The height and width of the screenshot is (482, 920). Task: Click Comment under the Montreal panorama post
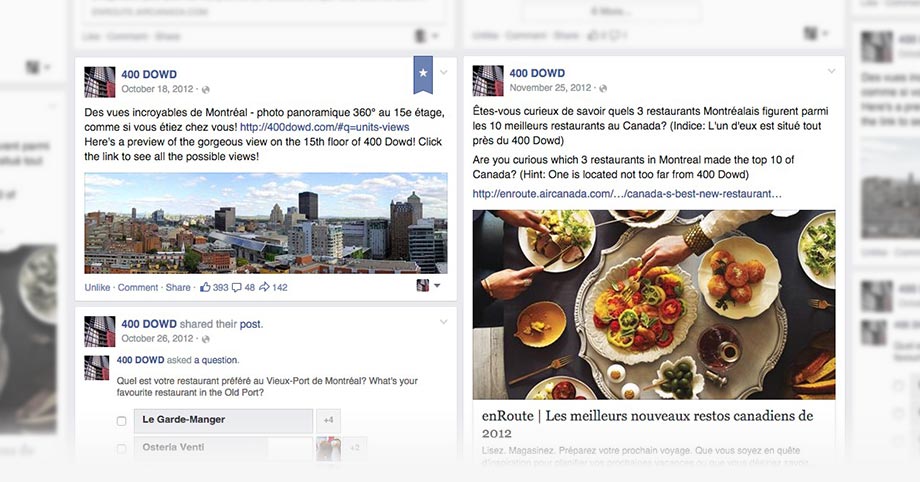tap(138, 287)
